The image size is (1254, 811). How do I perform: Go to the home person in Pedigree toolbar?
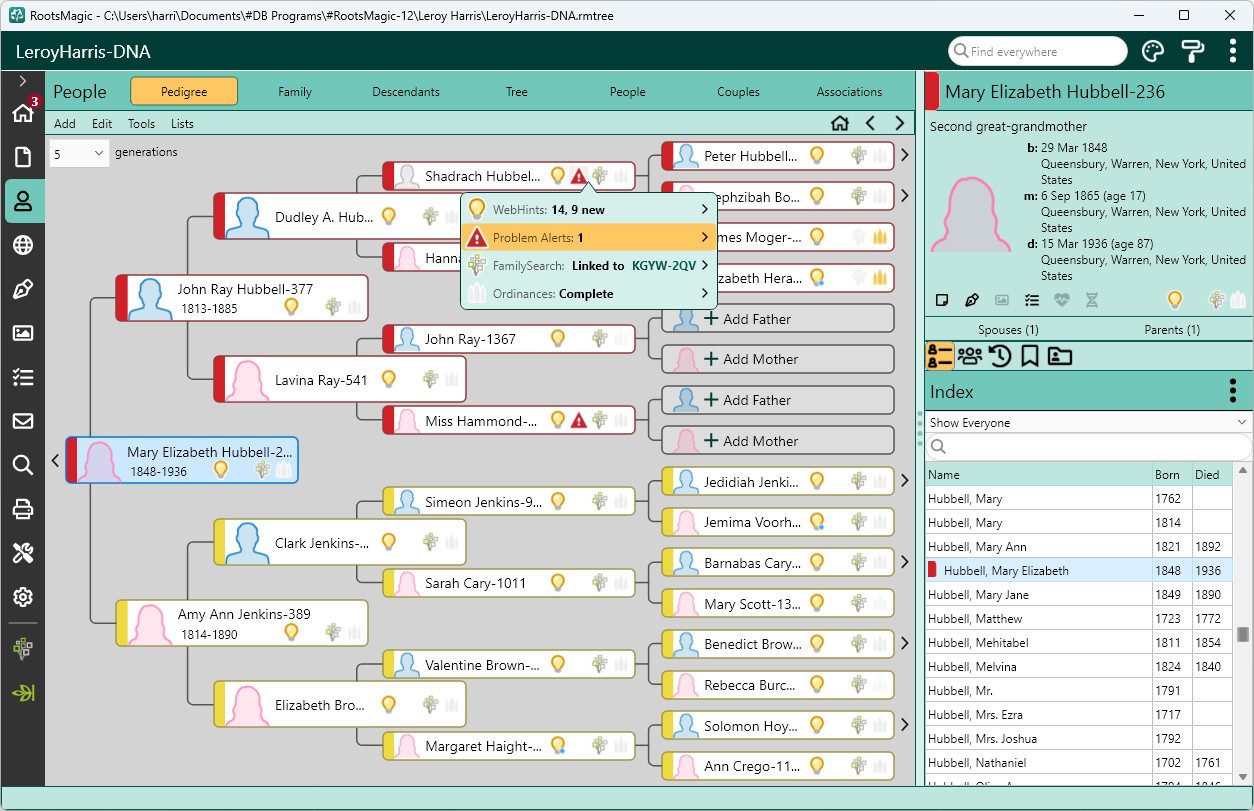pos(840,123)
